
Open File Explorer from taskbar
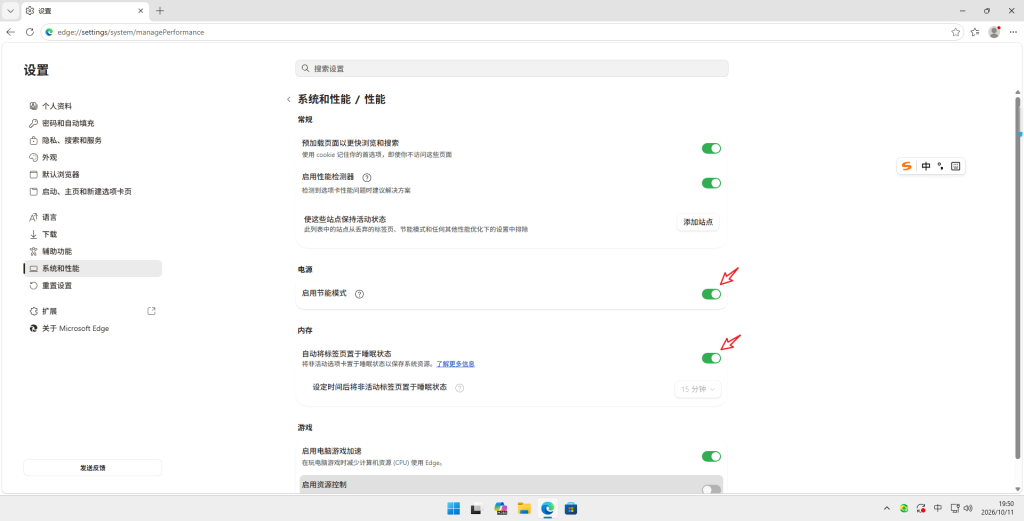(524, 508)
